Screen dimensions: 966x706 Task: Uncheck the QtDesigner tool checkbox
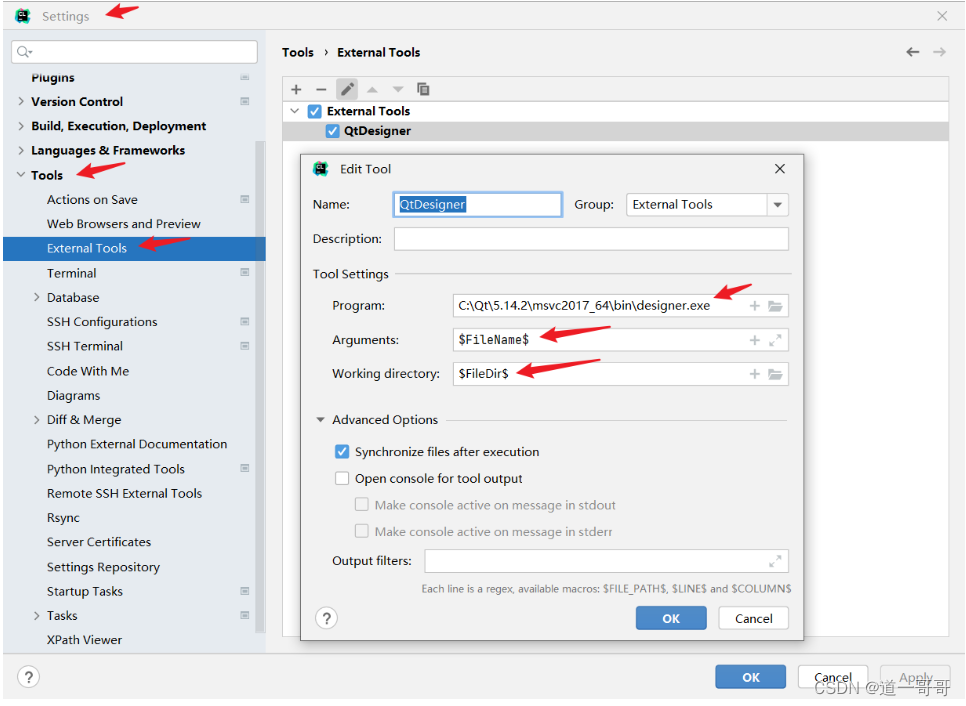[x=333, y=131]
